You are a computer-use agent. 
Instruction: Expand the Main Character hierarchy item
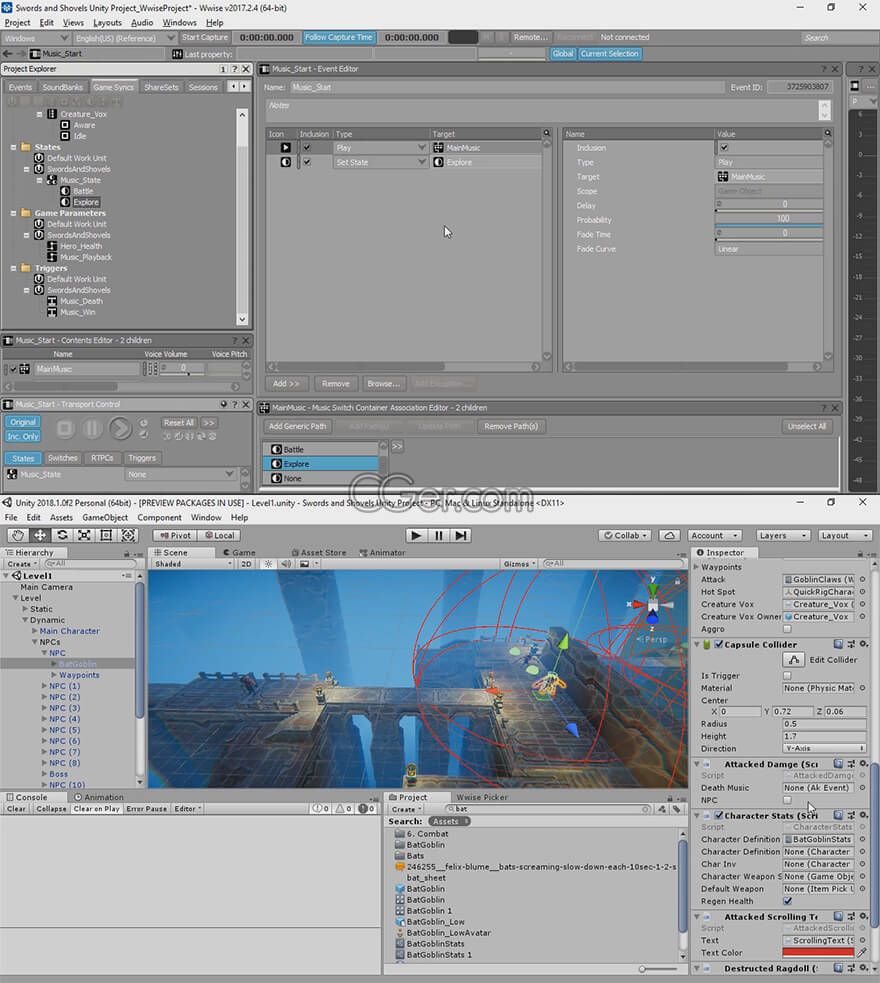click(x=35, y=631)
